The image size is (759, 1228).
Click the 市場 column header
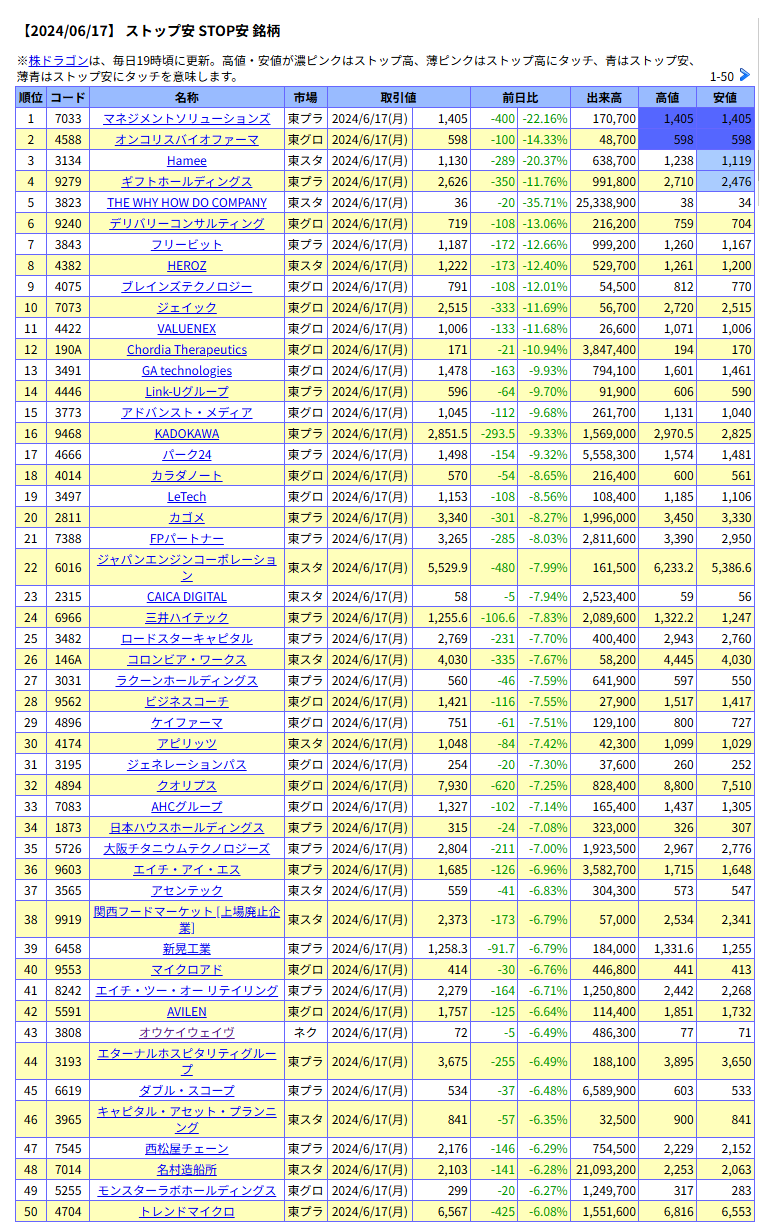(306, 97)
